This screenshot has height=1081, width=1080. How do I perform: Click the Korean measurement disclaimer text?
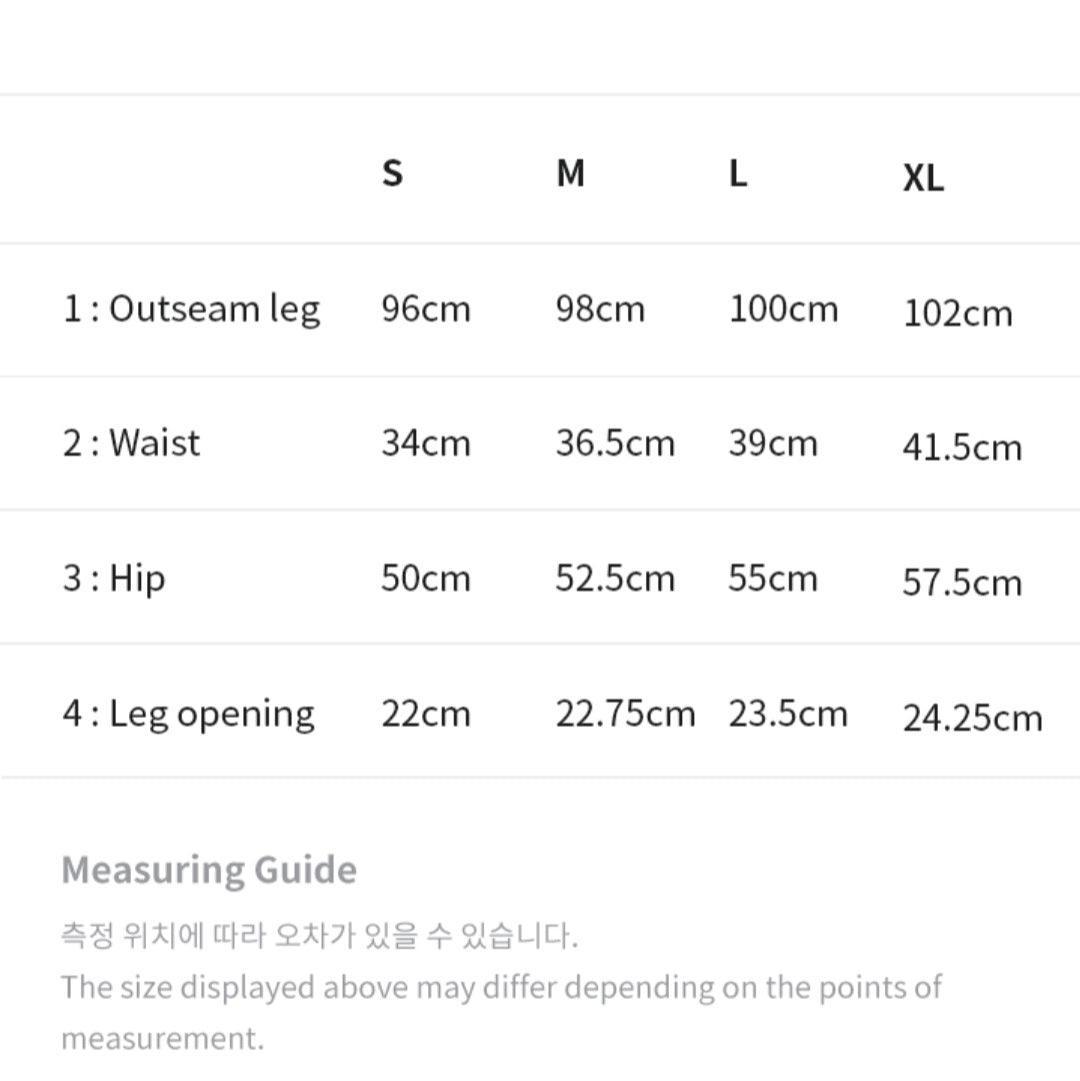click(x=319, y=936)
